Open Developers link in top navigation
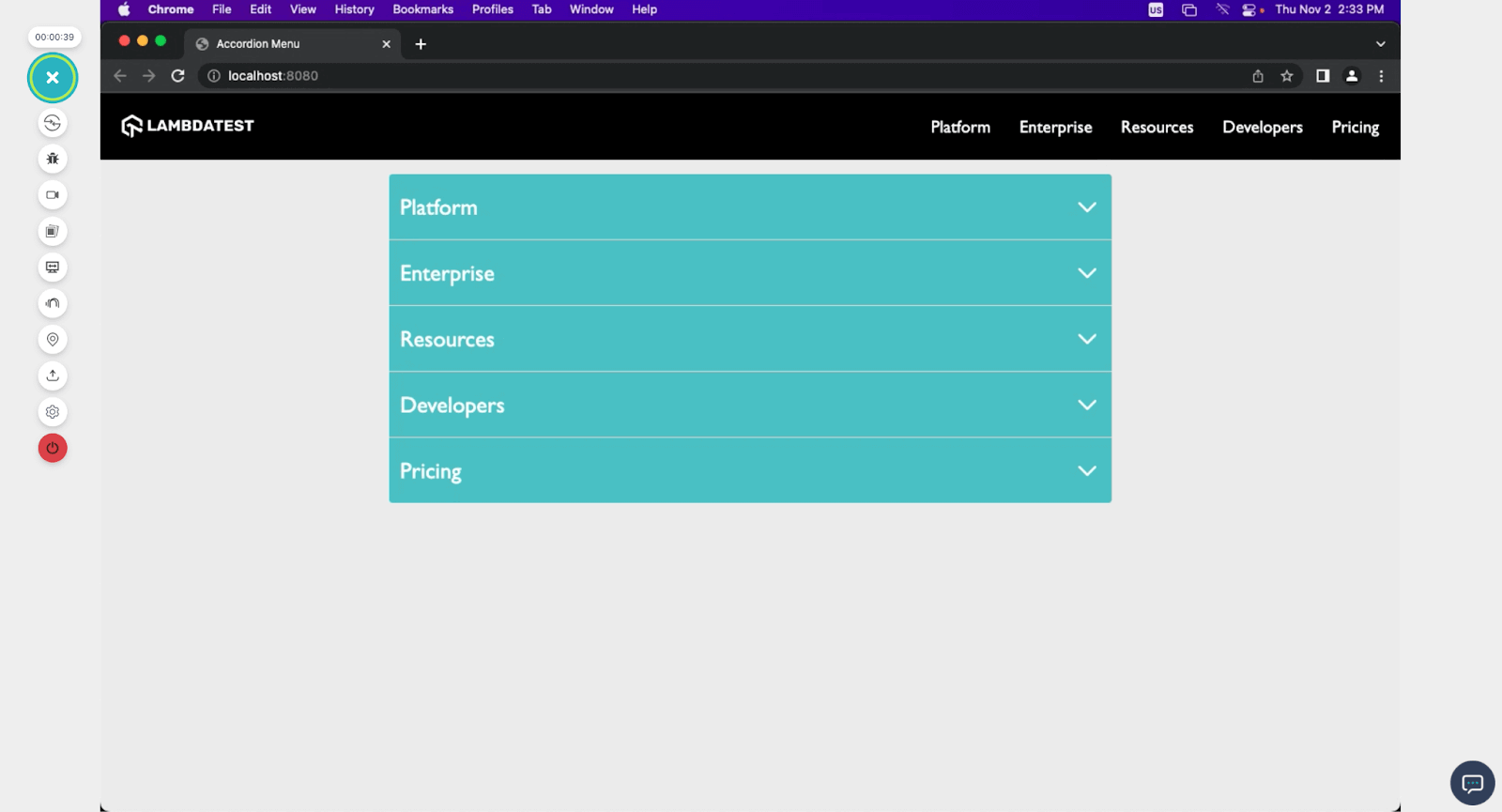This screenshot has height=812, width=1502. pos(1263,128)
